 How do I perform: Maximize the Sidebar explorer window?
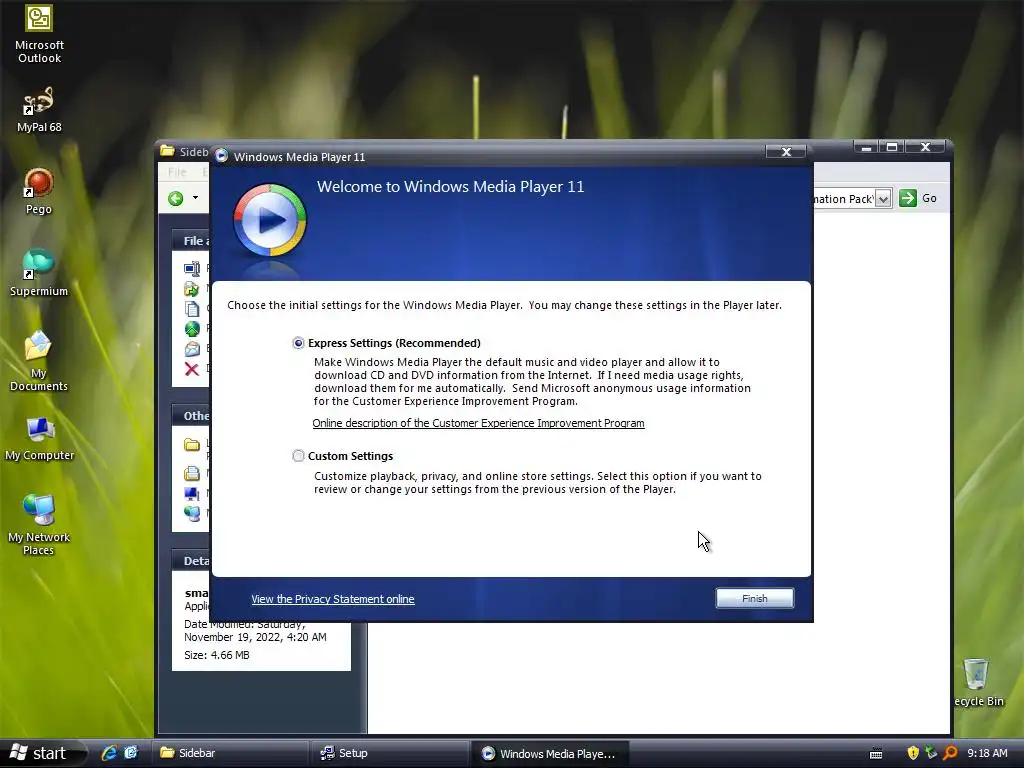(x=891, y=147)
